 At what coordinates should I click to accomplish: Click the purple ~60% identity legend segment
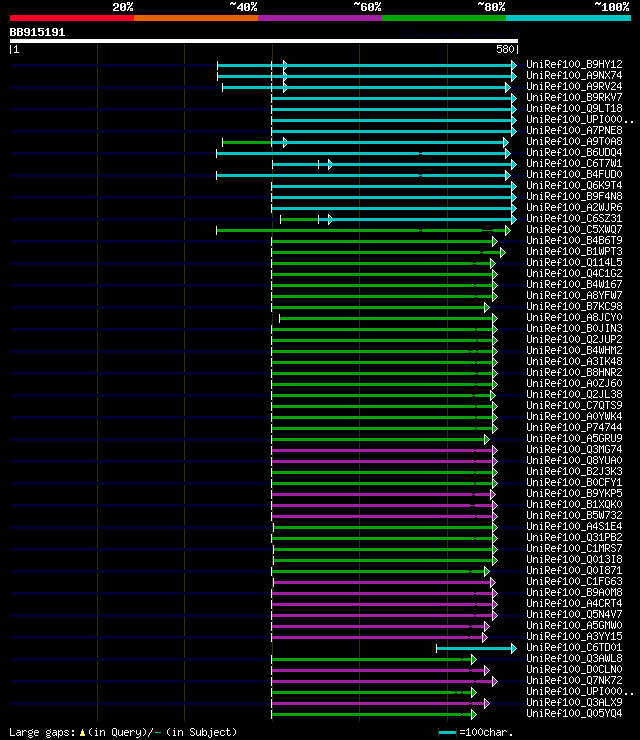pos(320,18)
